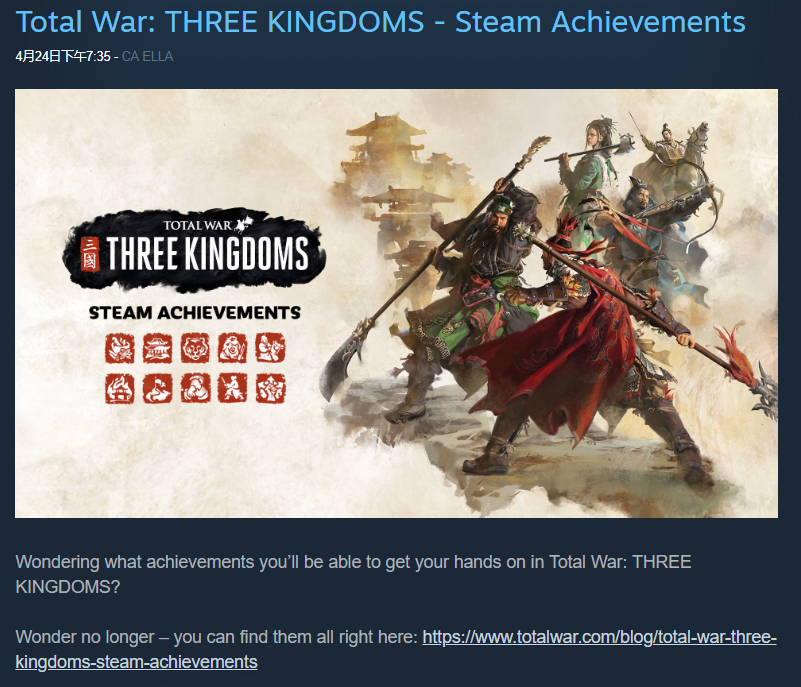This screenshot has width=801, height=687.
Task: Click the Three Kingdoms banner image
Action: pos(396,303)
